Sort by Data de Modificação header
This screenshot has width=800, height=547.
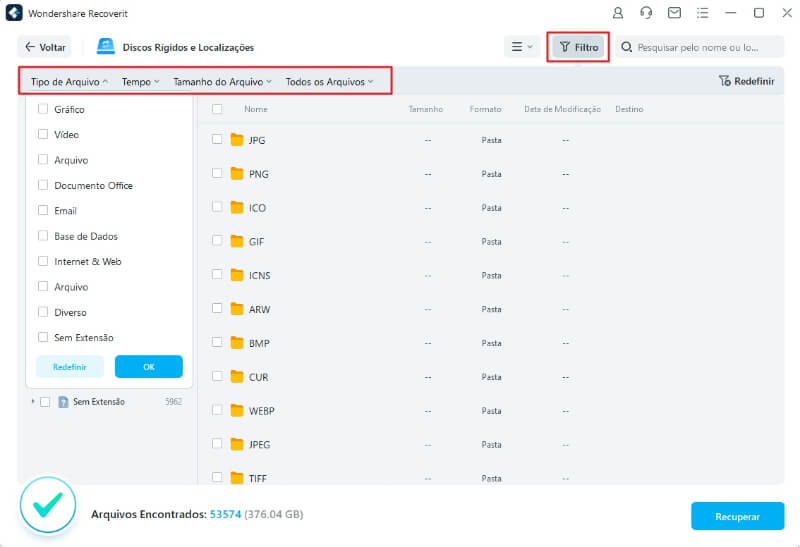coord(562,109)
